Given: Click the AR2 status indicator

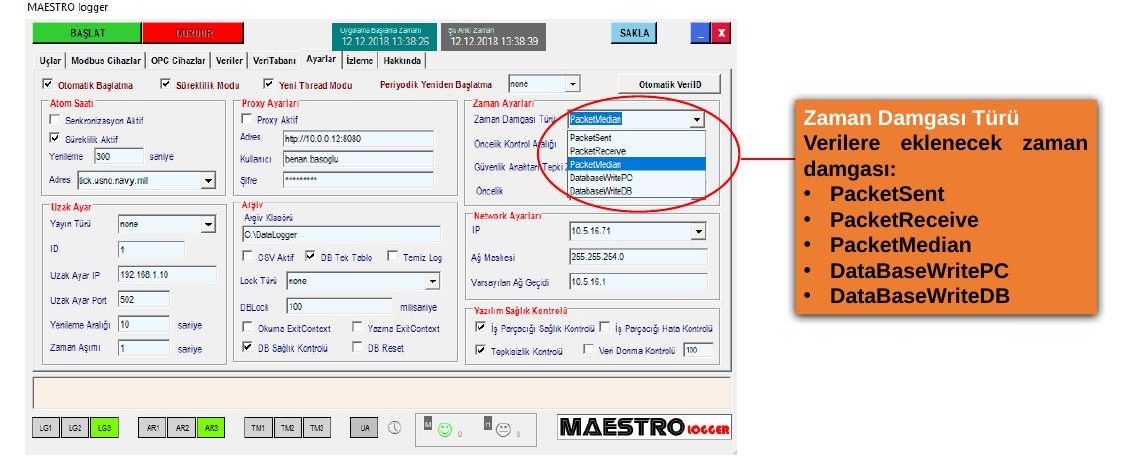Looking at the screenshot, I should [182, 428].
